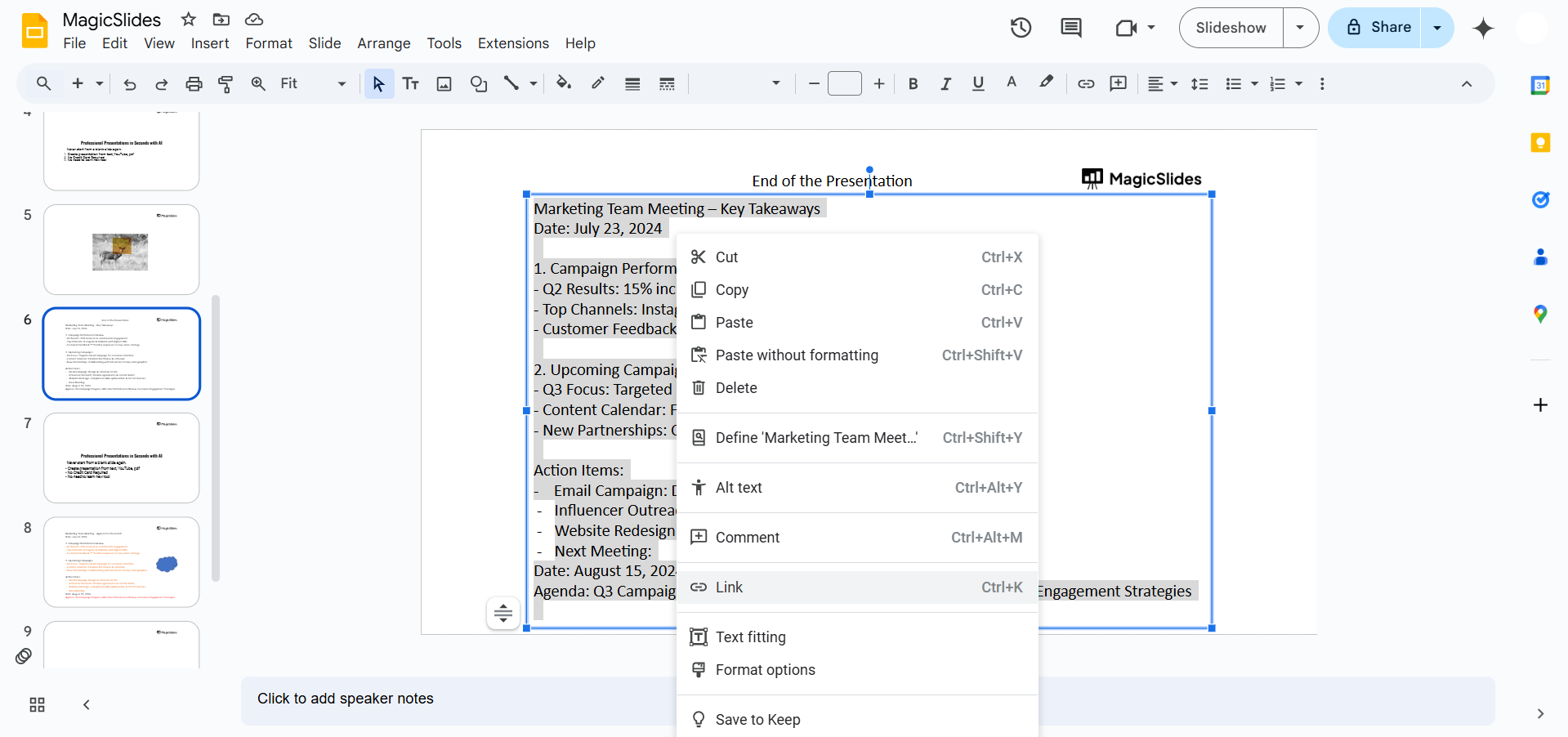Select slide 8 thumbnail
Screen dimensions: 1568x737
click(x=122, y=562)
